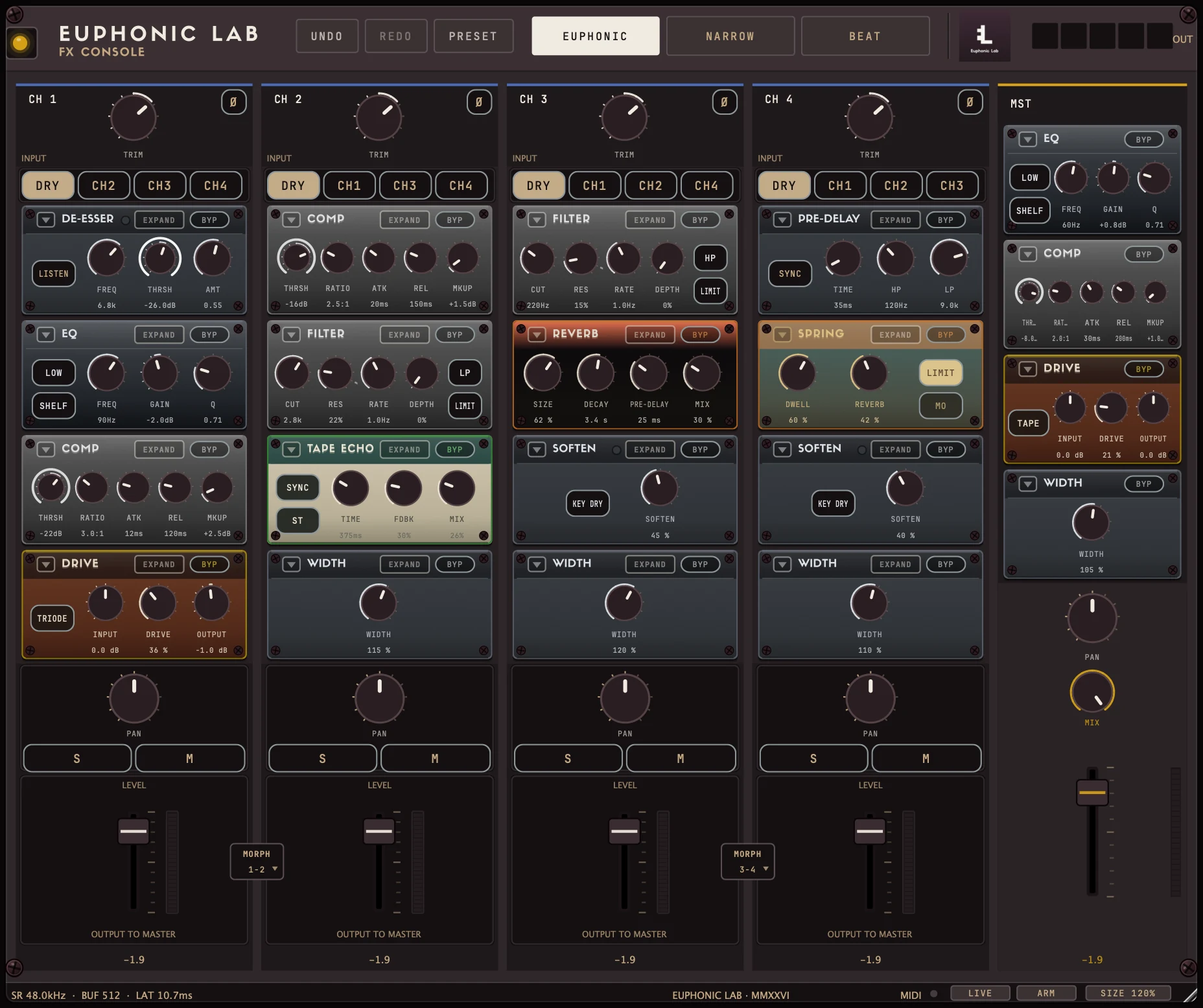The height and width of the screenshot is (1008, 1203).
Task: Toggle the HP filter type in CH 3
Action: click(x=710, y=258)
